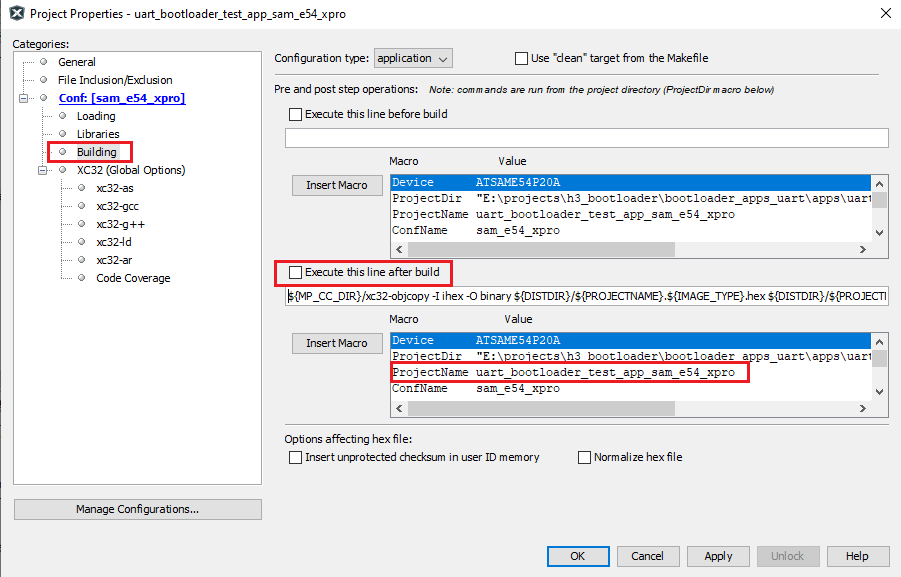Select the xc32-as assembler options
The height and width of the screenshot is (577, 901).
tap(113, 188)
